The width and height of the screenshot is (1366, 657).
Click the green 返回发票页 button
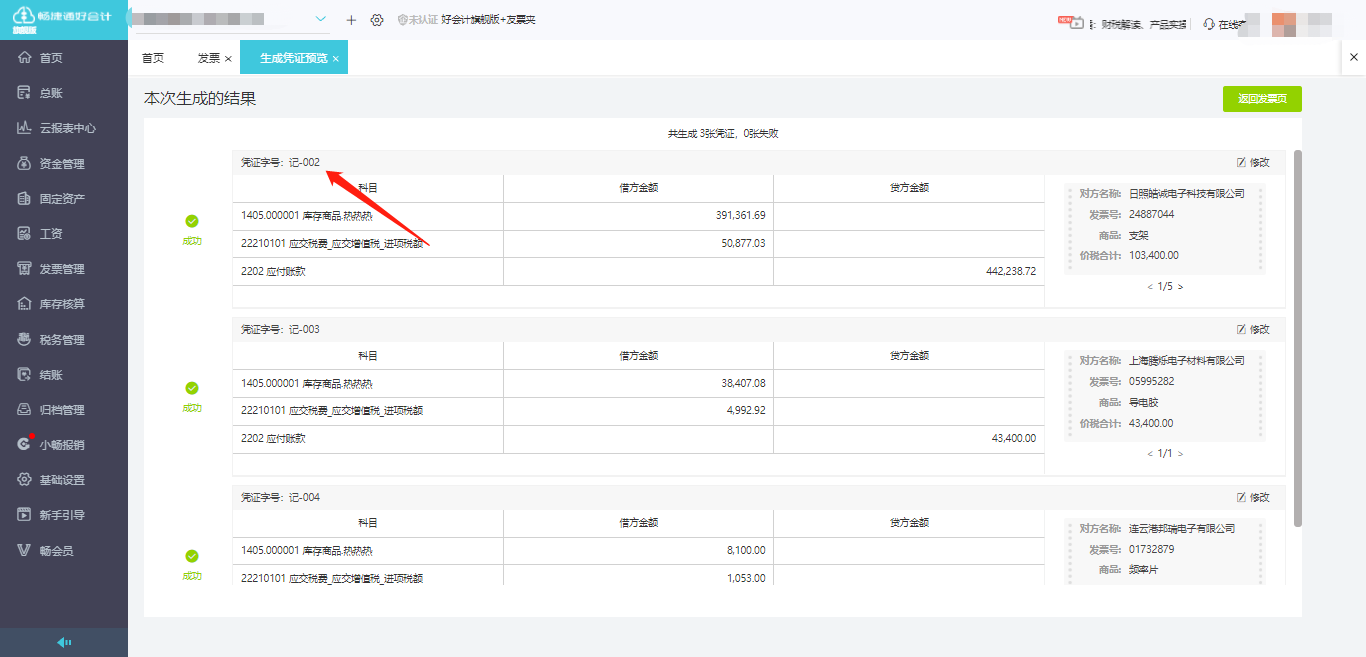(x=1262, y=98)
